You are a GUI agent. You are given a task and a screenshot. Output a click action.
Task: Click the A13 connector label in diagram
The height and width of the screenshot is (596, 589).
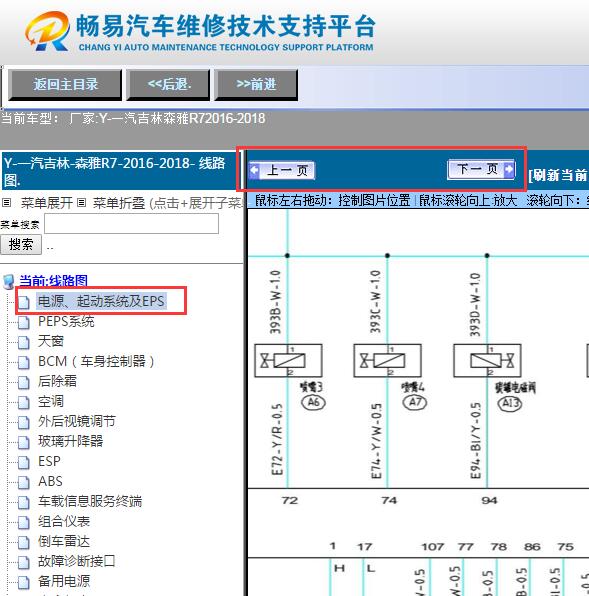click(x=510, y=403)
